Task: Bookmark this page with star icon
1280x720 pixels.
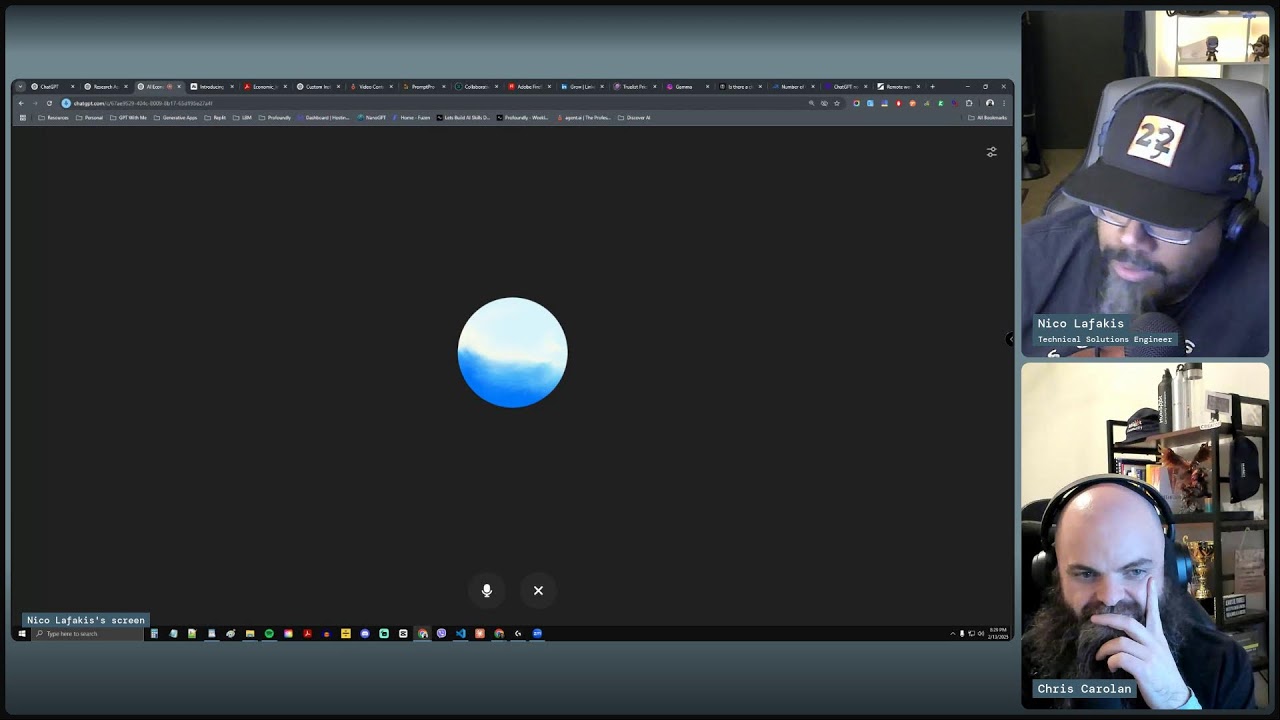Action: [x=837, y=103]
